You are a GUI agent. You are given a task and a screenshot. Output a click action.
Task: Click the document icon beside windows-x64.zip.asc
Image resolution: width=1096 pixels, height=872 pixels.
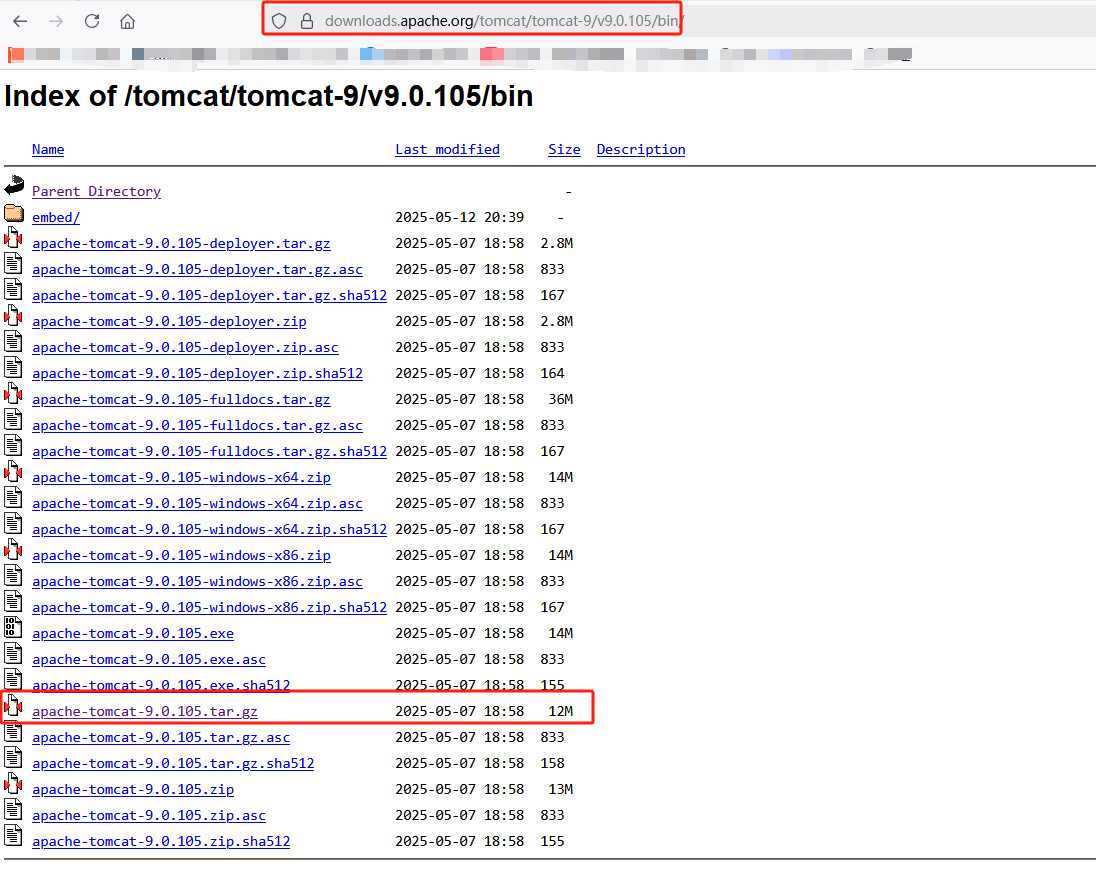coord(13,497)
